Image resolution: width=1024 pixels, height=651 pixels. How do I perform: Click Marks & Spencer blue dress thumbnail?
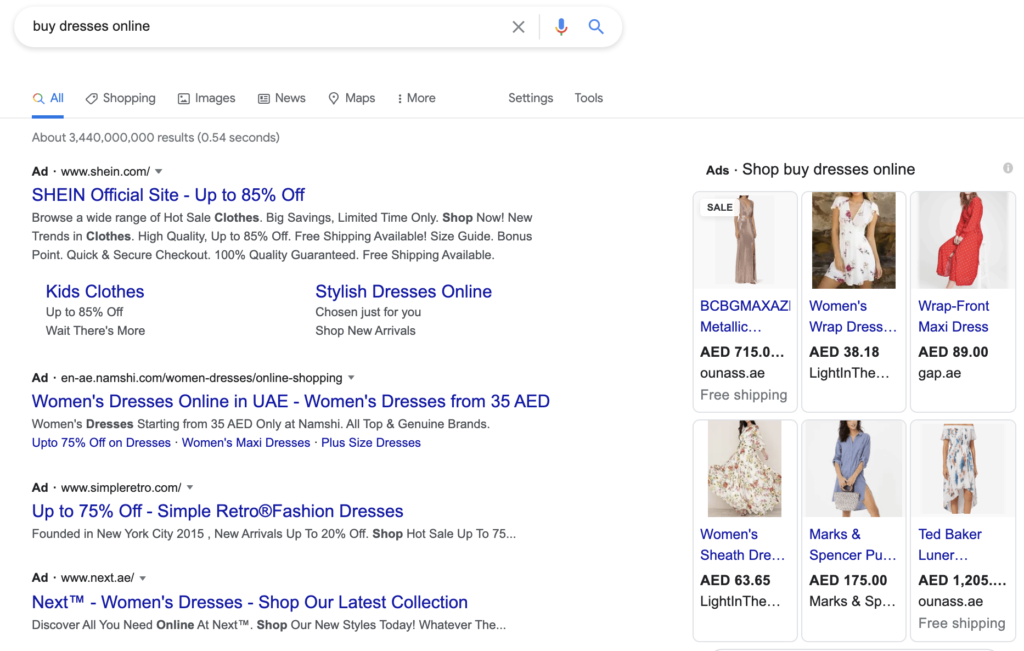[854, 469]
